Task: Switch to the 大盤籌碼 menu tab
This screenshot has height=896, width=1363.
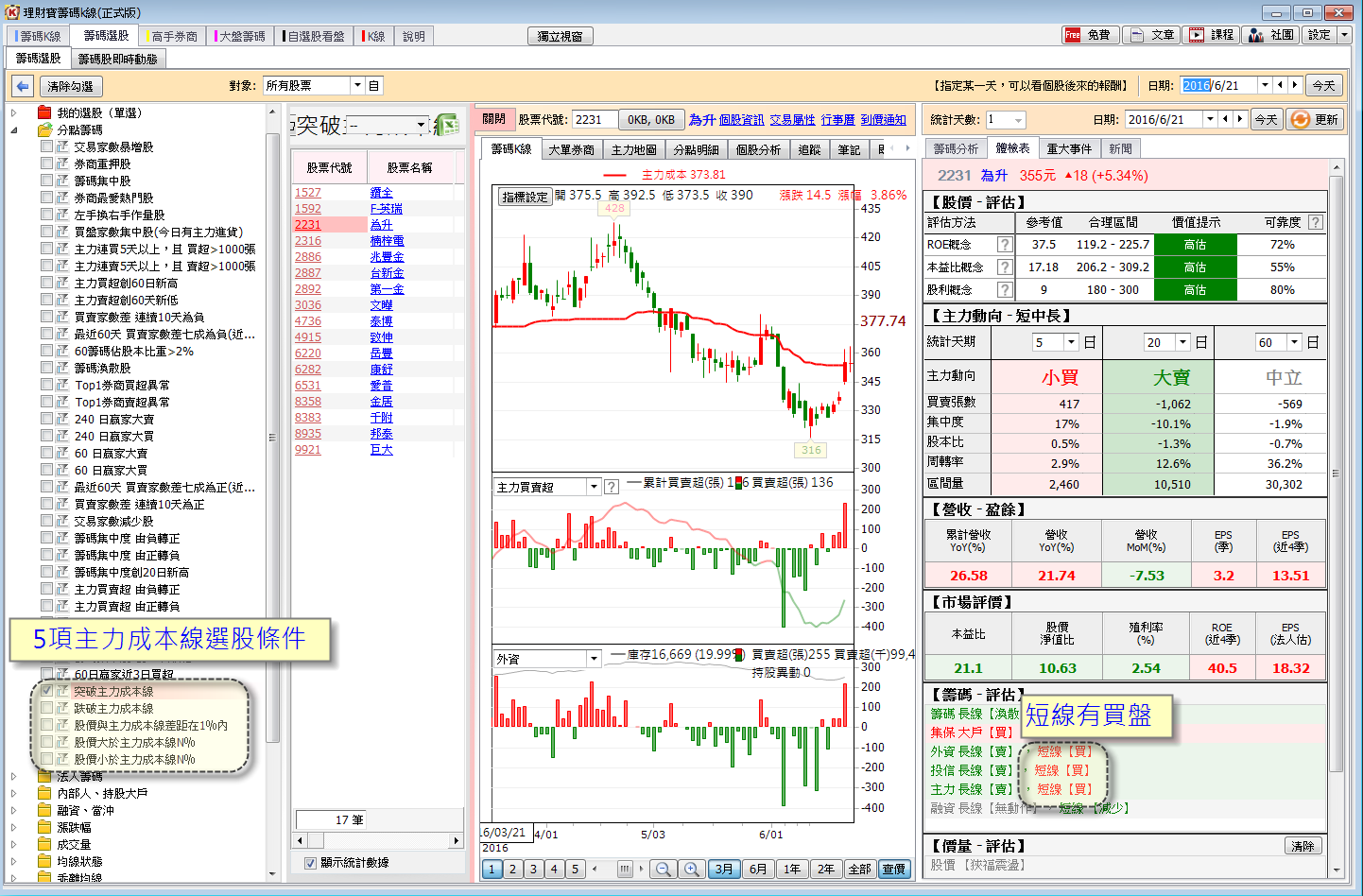Action: pos(241,36)
